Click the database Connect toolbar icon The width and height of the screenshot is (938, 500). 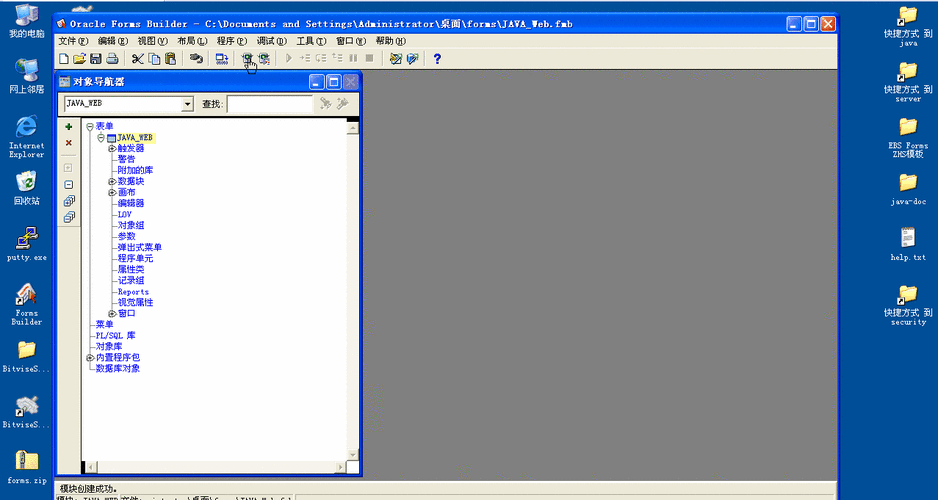pyautogui.click(x=197, y=59)
